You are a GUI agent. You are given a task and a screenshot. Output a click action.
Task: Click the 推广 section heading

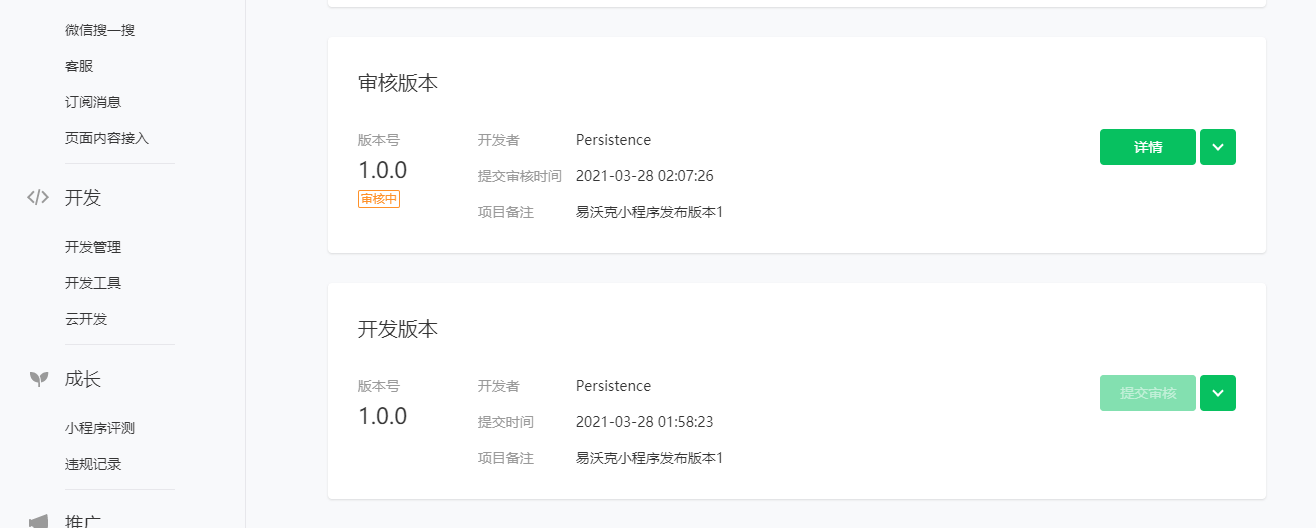[83, 521]
